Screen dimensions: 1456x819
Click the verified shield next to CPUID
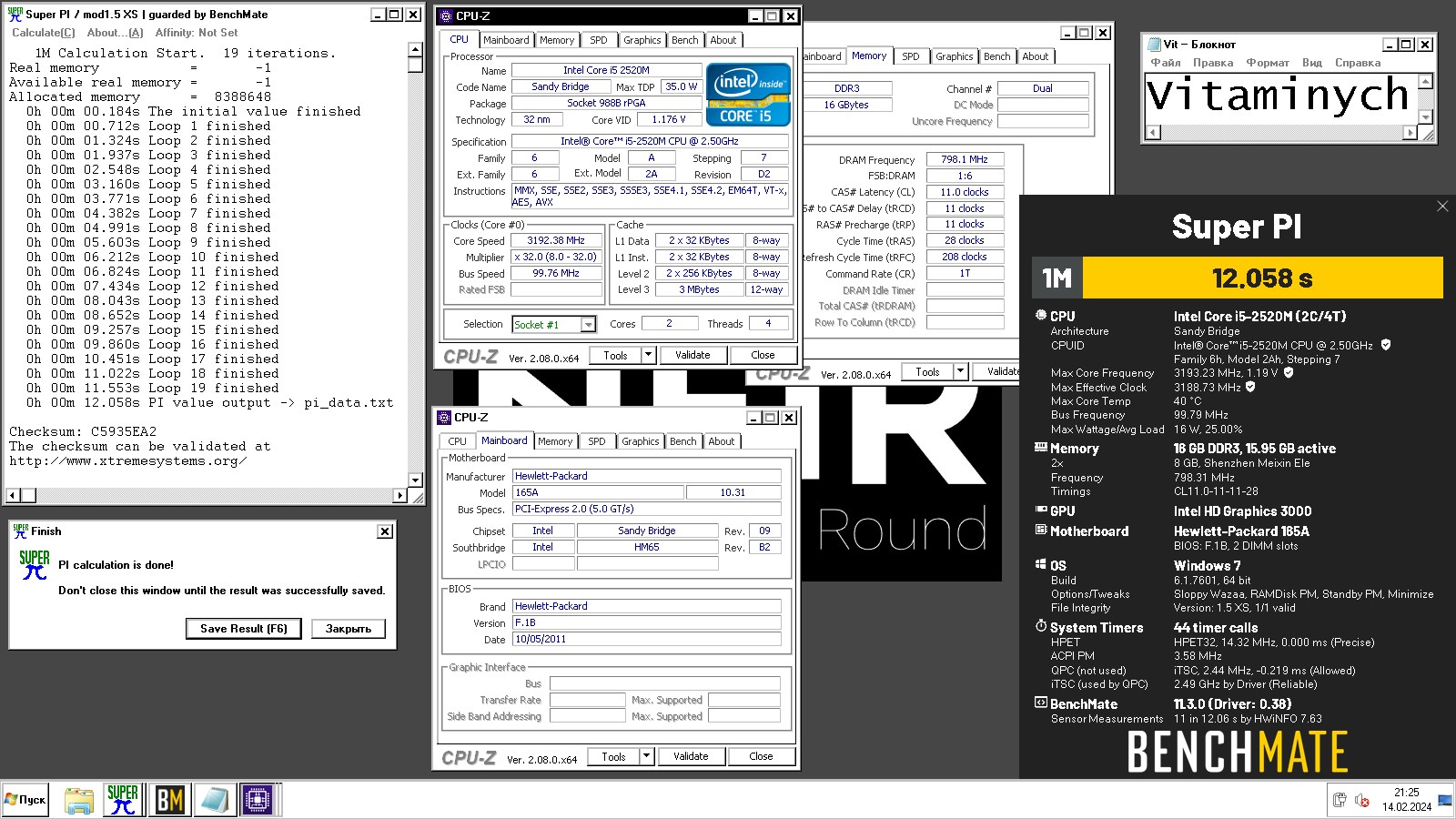[1386, 345]
